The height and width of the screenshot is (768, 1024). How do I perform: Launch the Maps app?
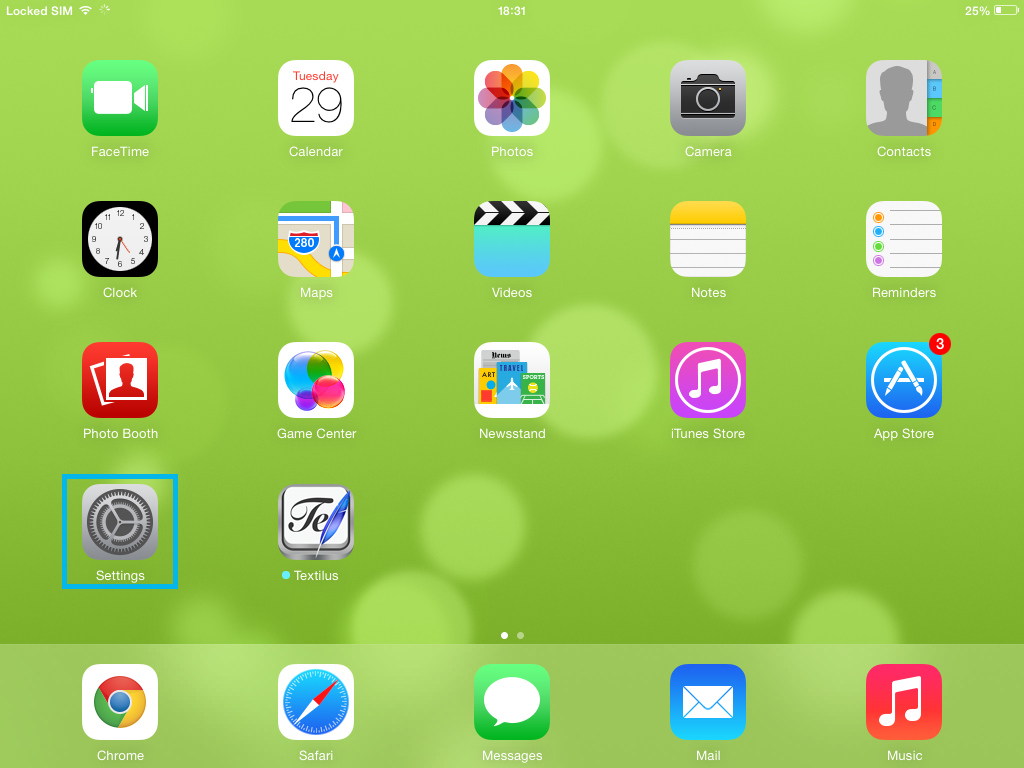pos(316,239)
